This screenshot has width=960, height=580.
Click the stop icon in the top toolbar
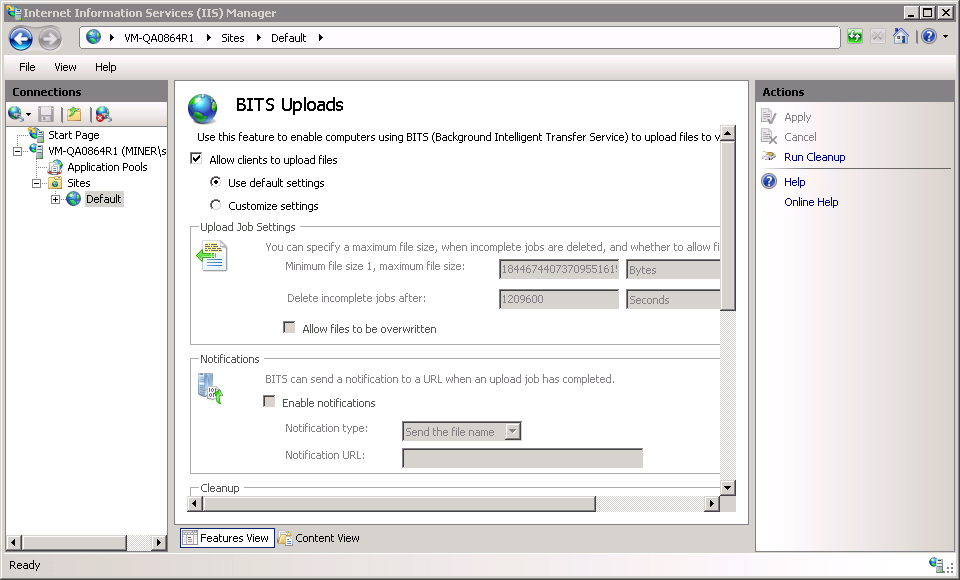(x=877, y=37)
